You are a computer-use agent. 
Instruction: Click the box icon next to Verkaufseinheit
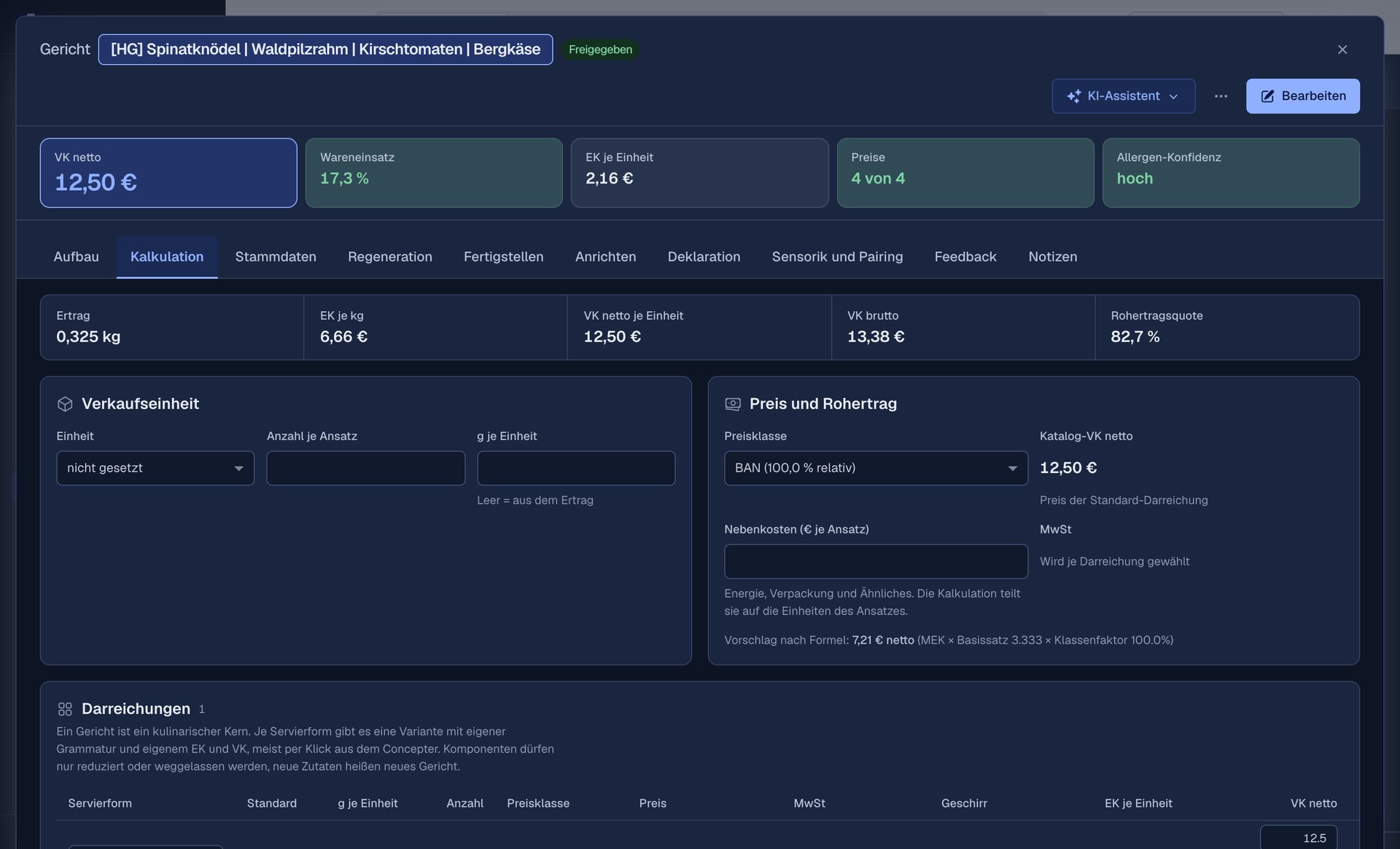coord(65,404)
